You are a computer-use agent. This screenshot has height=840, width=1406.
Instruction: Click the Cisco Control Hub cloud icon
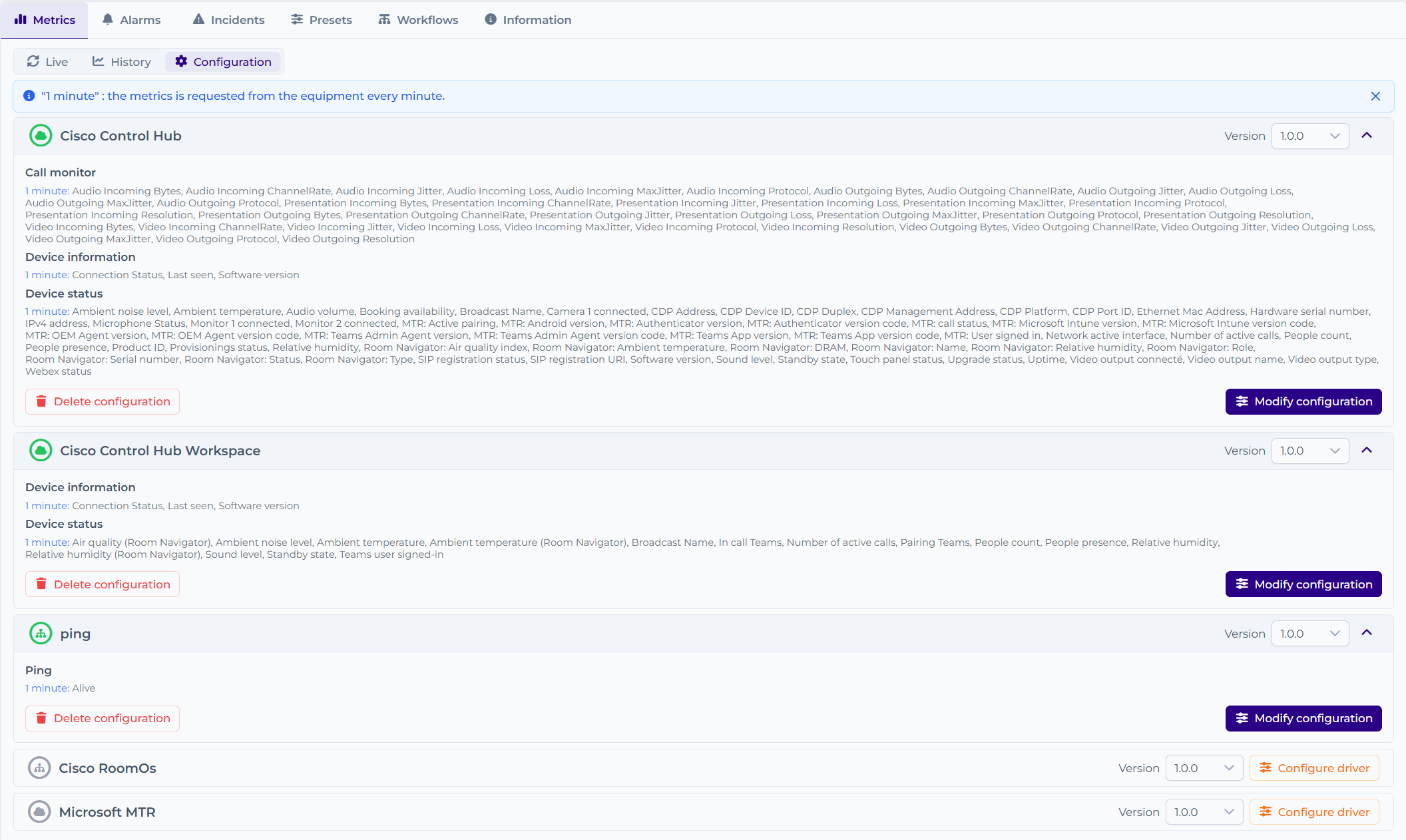[41, 136]
